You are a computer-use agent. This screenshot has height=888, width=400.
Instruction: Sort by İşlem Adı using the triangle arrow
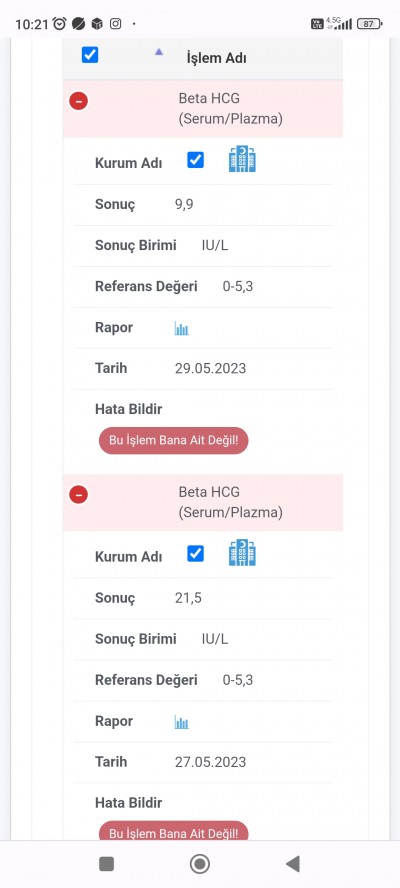159,52
